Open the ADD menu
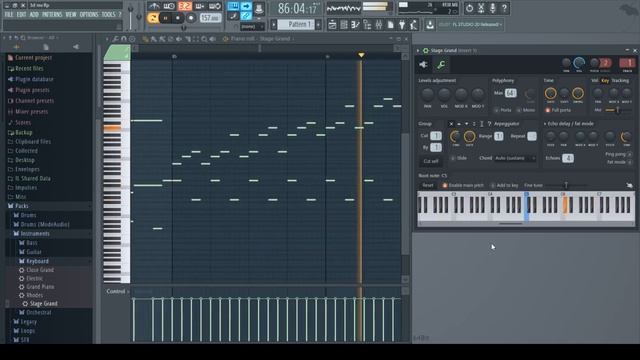 [x=34, y=14]
